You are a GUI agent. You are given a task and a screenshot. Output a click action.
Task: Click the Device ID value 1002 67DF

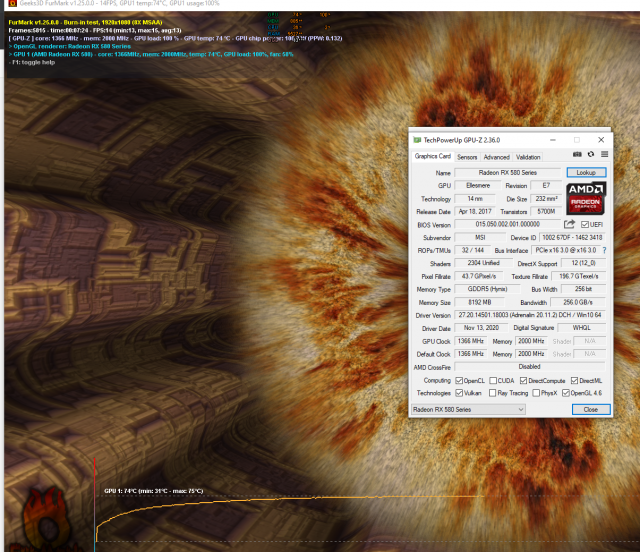(x=572, y=237)
